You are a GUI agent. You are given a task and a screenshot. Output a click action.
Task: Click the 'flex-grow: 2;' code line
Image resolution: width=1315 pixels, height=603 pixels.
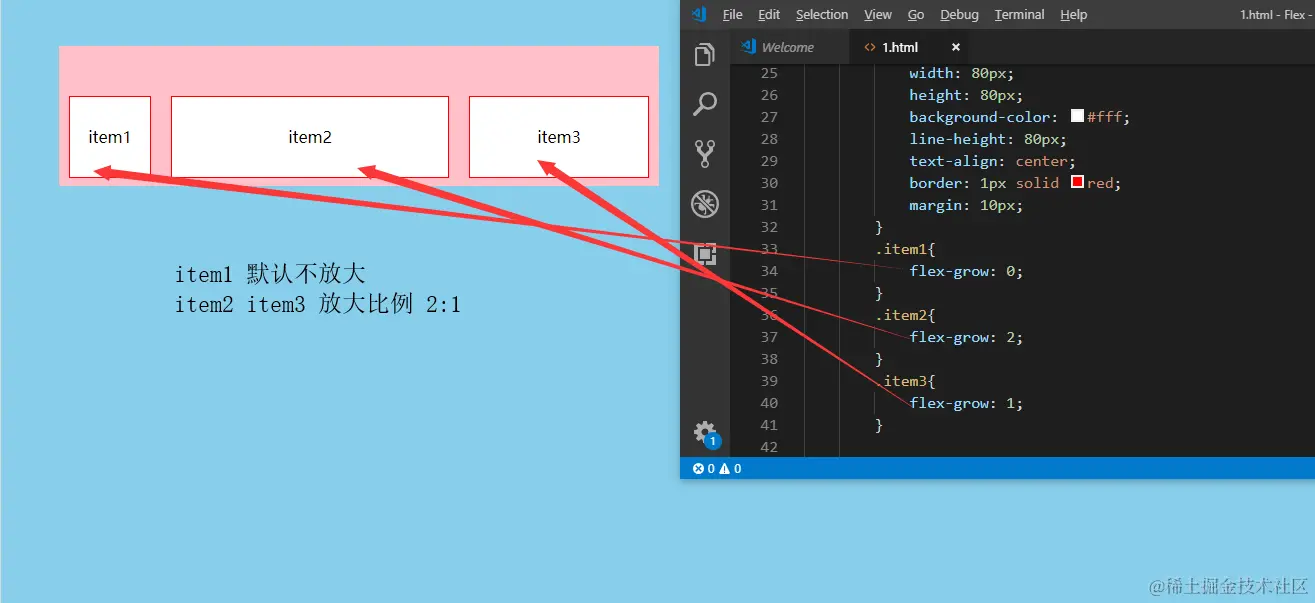(966, 337)
